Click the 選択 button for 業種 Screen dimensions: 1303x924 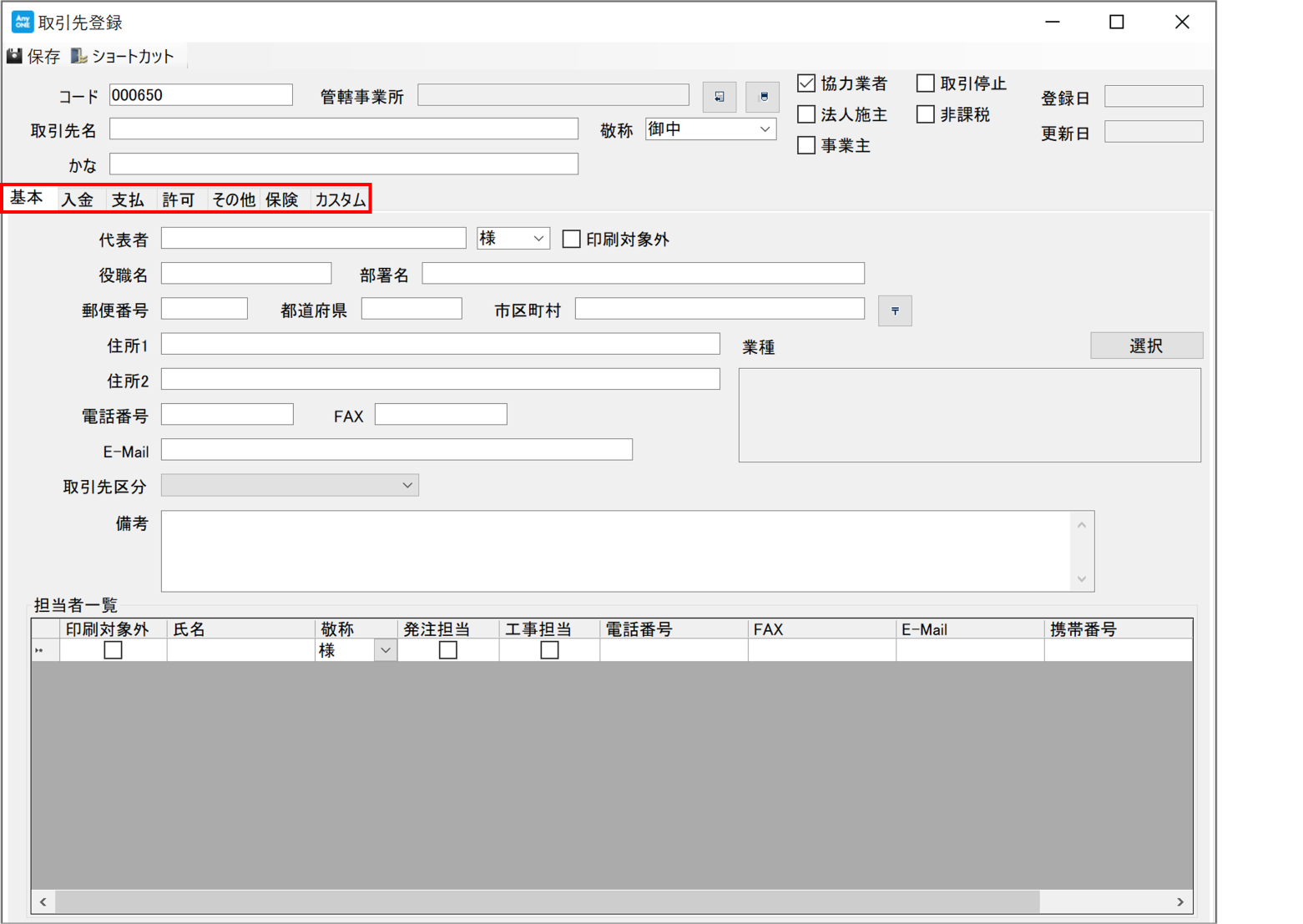[x=1146, y=346]
